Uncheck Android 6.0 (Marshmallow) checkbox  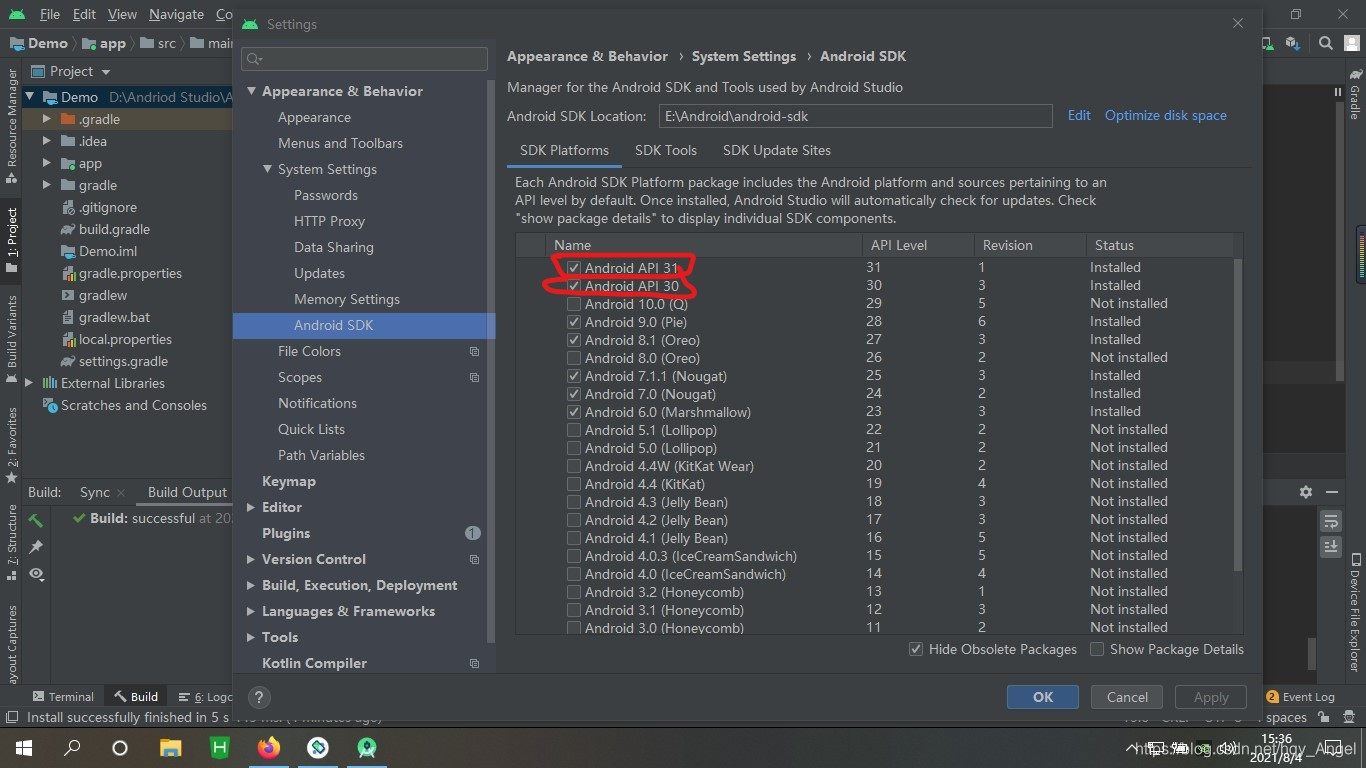tap(574, 412)
